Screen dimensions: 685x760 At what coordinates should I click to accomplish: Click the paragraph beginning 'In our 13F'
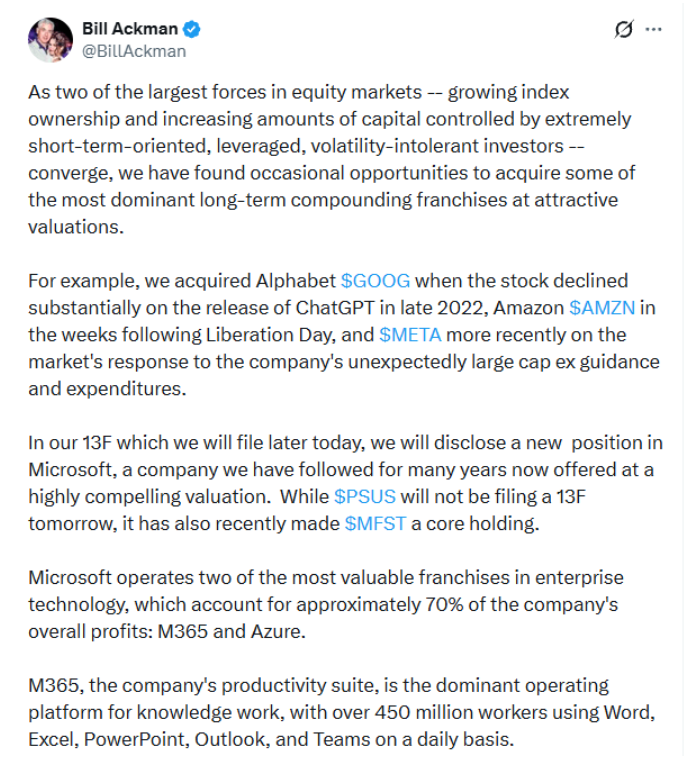345,483
